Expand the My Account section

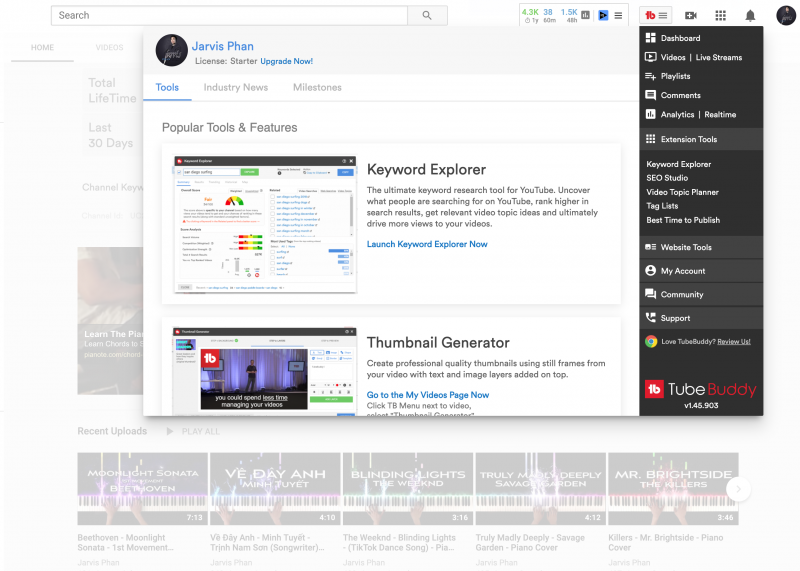click(683, 271)
